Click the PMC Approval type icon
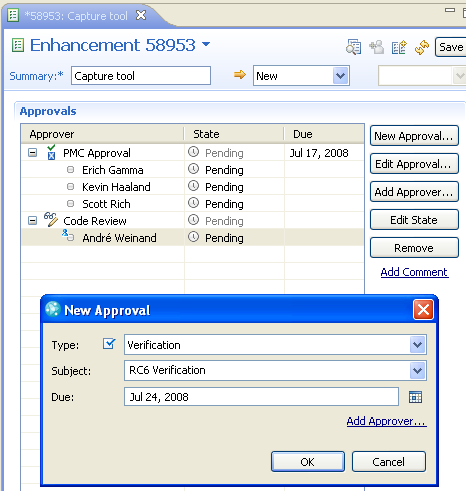This screenshot has width=466, height=491. point(51,152)
